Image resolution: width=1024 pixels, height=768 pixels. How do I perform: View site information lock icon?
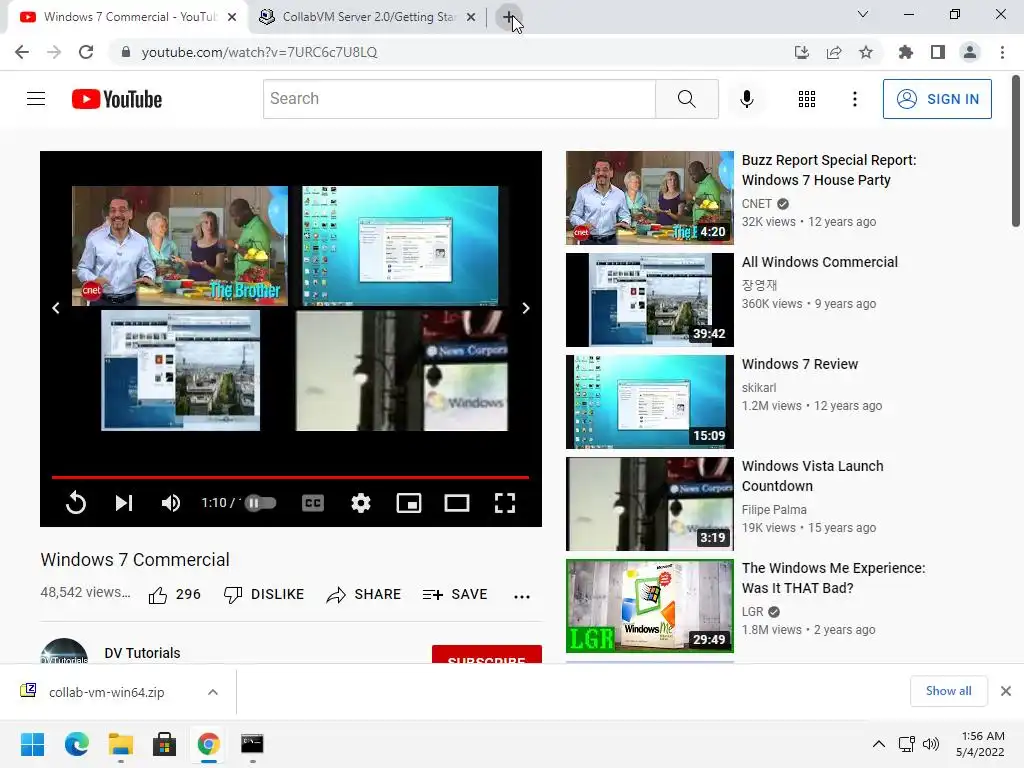[126, 52]
